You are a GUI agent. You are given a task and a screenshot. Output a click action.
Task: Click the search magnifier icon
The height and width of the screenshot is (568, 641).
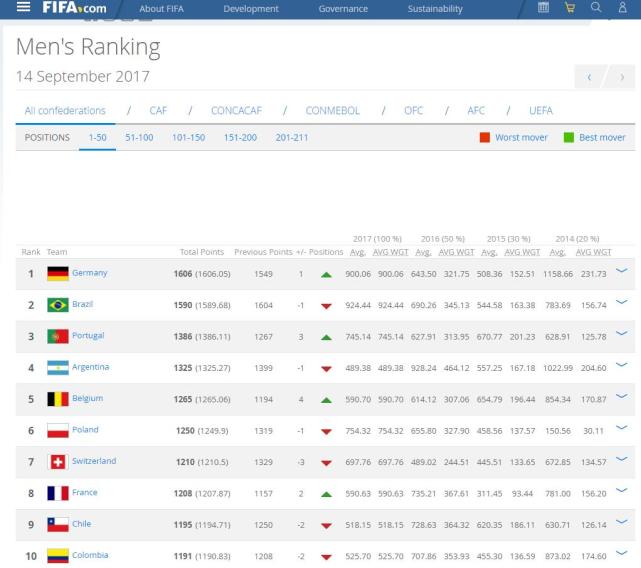pyautogui.click(x=596, y=7)
